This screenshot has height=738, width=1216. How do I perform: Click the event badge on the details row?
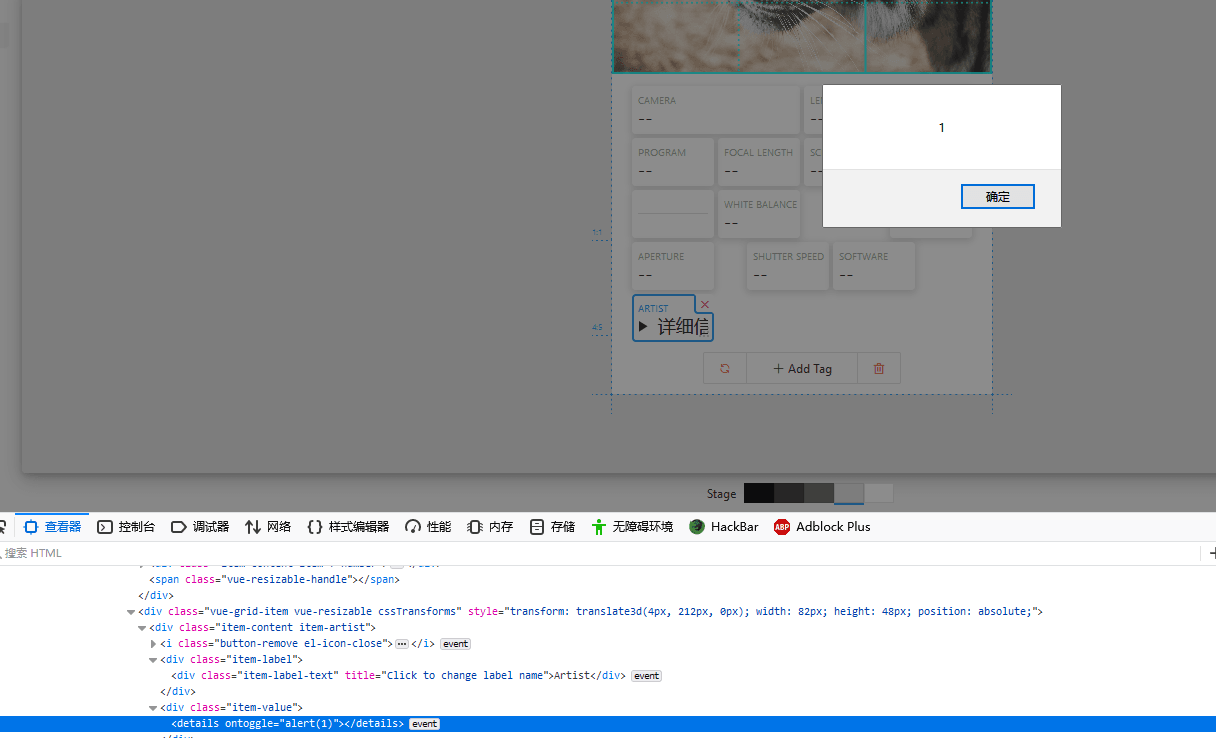pyautogui.click(x=424, y=724)
